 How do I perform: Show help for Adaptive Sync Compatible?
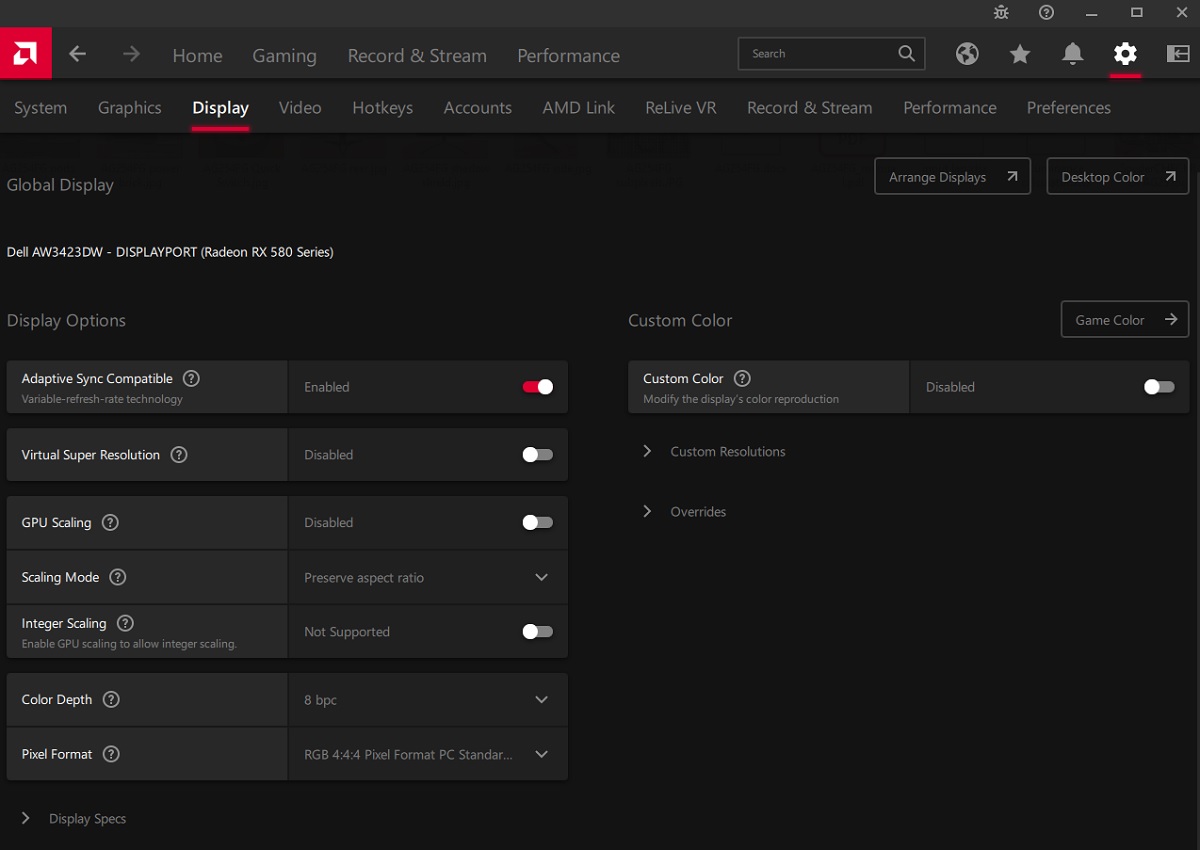pyautogui.click(x=191, y=379)
